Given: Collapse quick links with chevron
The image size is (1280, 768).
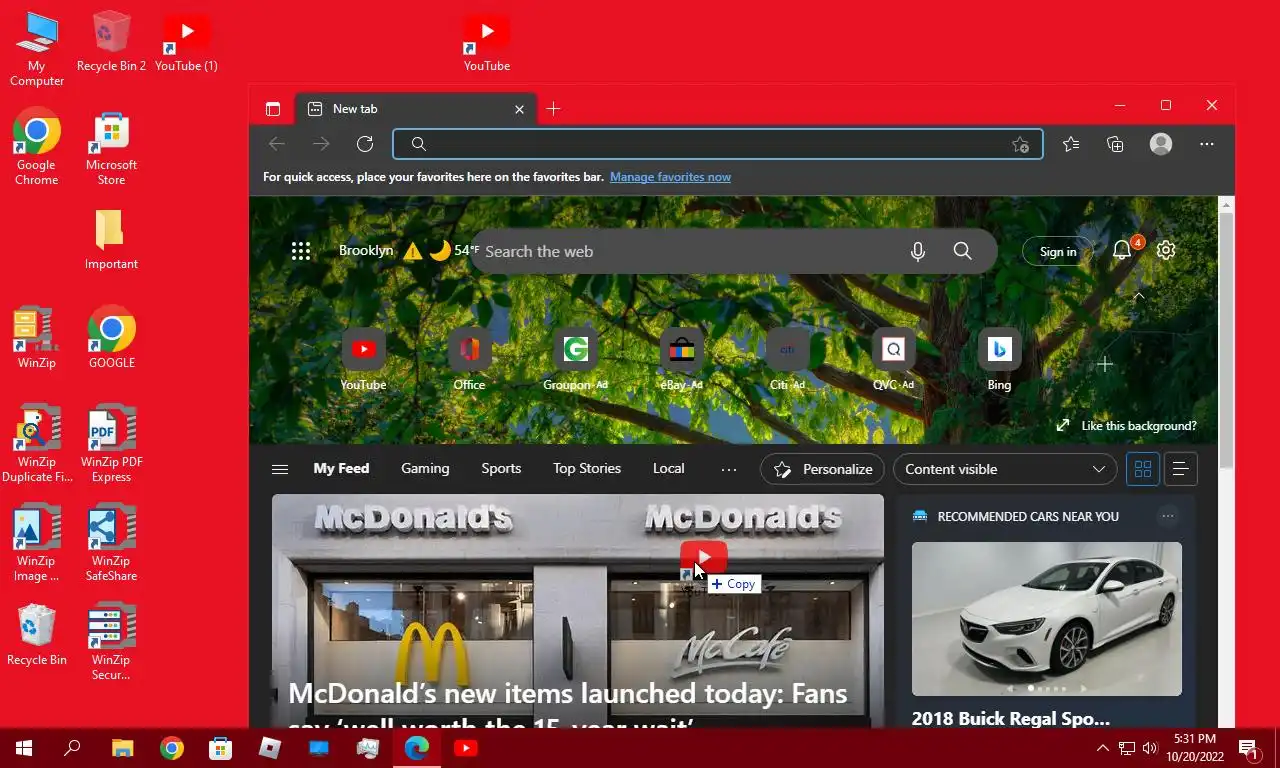Looking at the screenshot, I should click(x=1138, y=297).
